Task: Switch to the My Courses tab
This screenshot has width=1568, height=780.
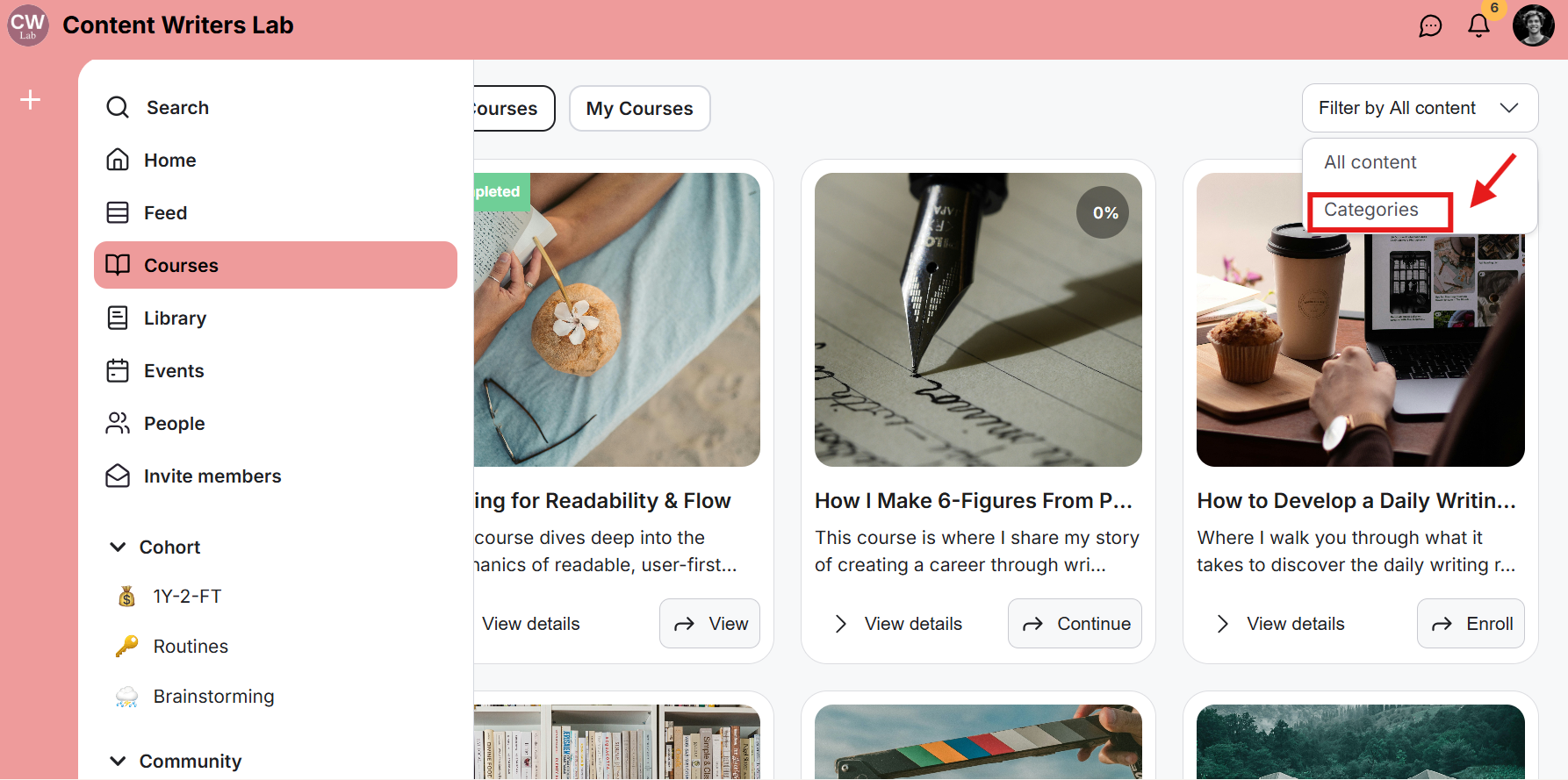Action: pos(639,109)
